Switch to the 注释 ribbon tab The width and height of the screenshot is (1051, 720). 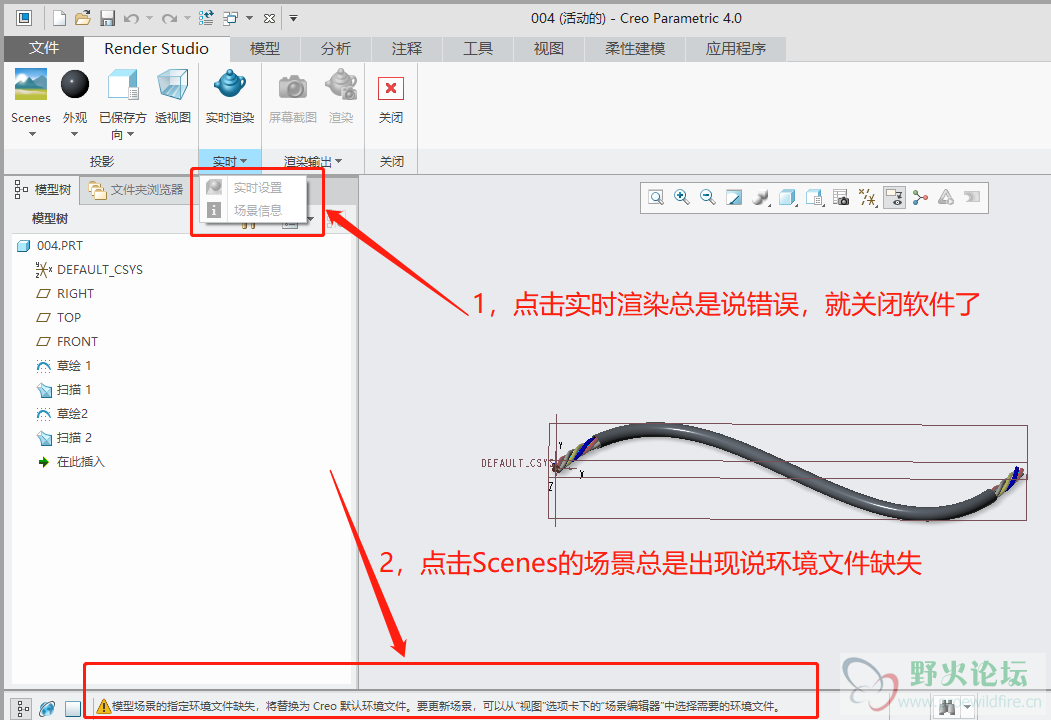point(407,48)
